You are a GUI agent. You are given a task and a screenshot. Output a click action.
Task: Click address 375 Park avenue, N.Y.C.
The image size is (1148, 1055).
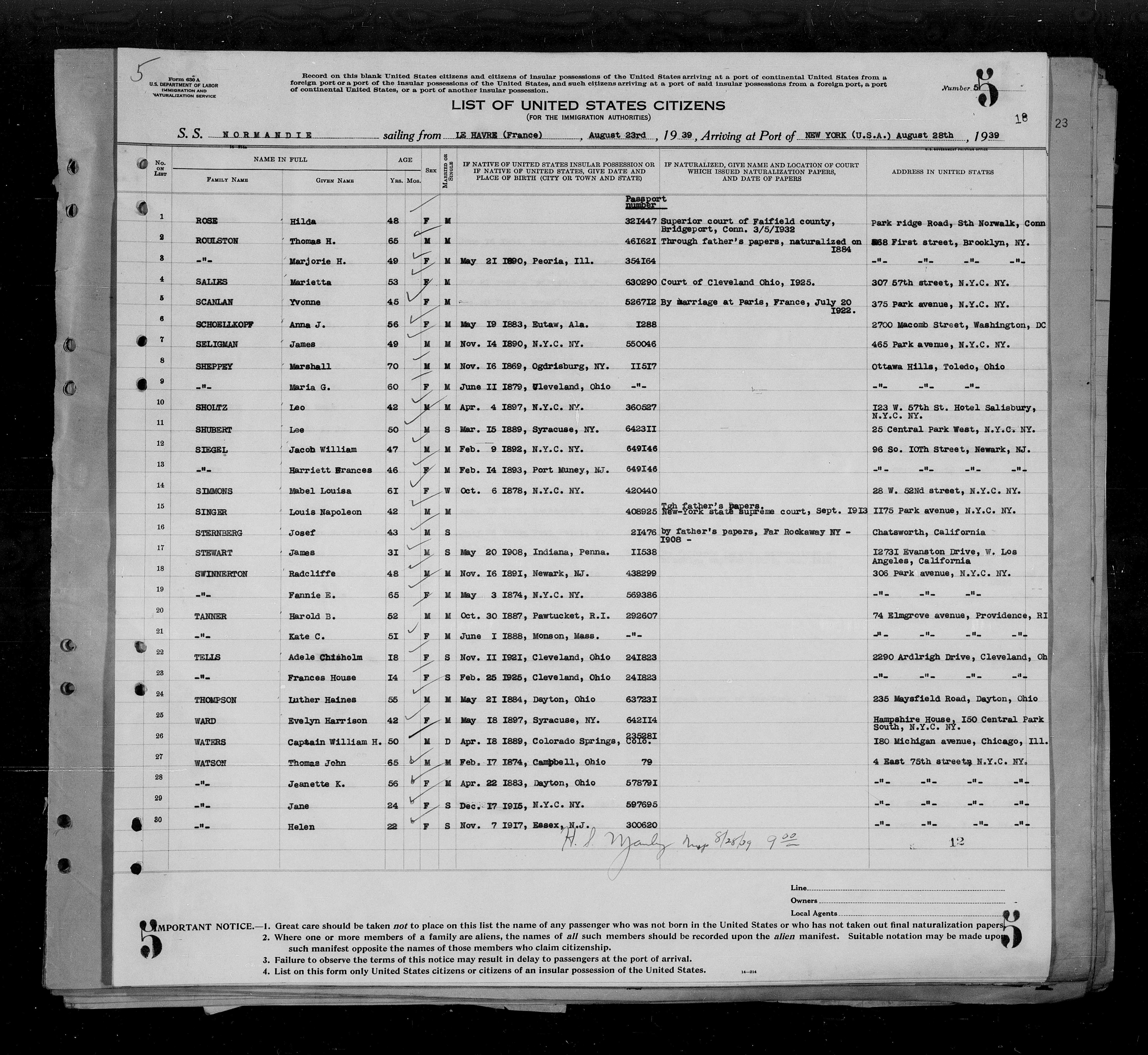[x=940, y=304]
